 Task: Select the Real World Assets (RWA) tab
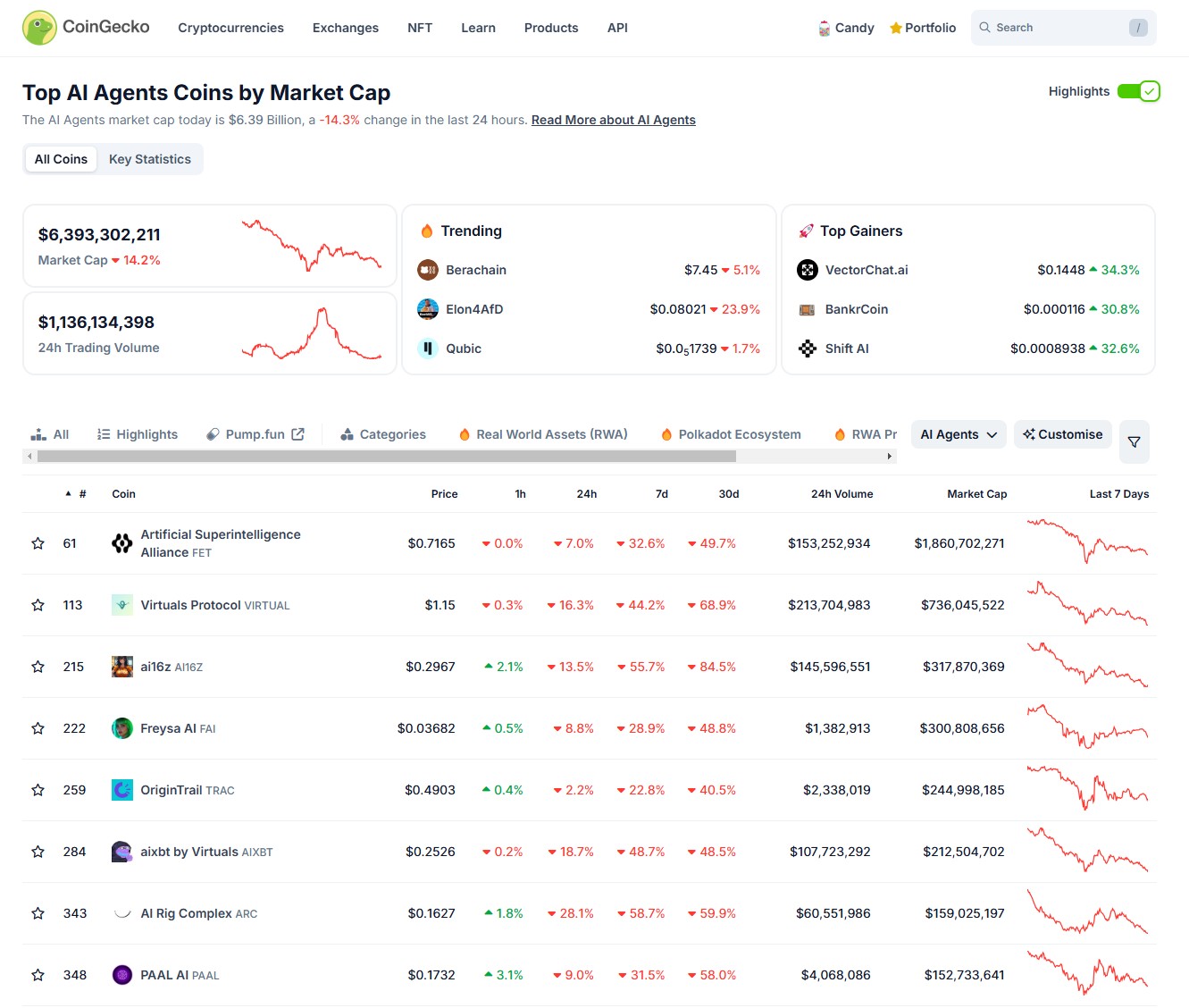click(543, 434)
